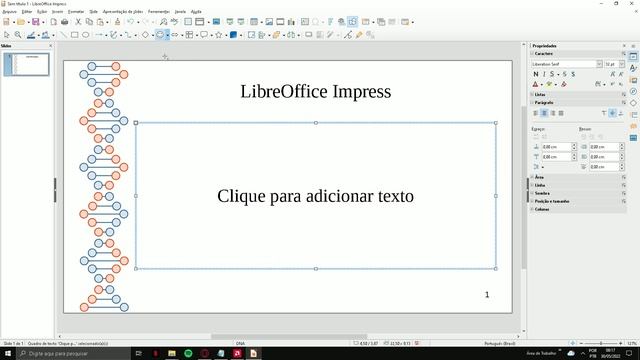This screenshot has height=360, width=640.
Task: Expand the Posição e tamanho section
Action: (532, 201)
